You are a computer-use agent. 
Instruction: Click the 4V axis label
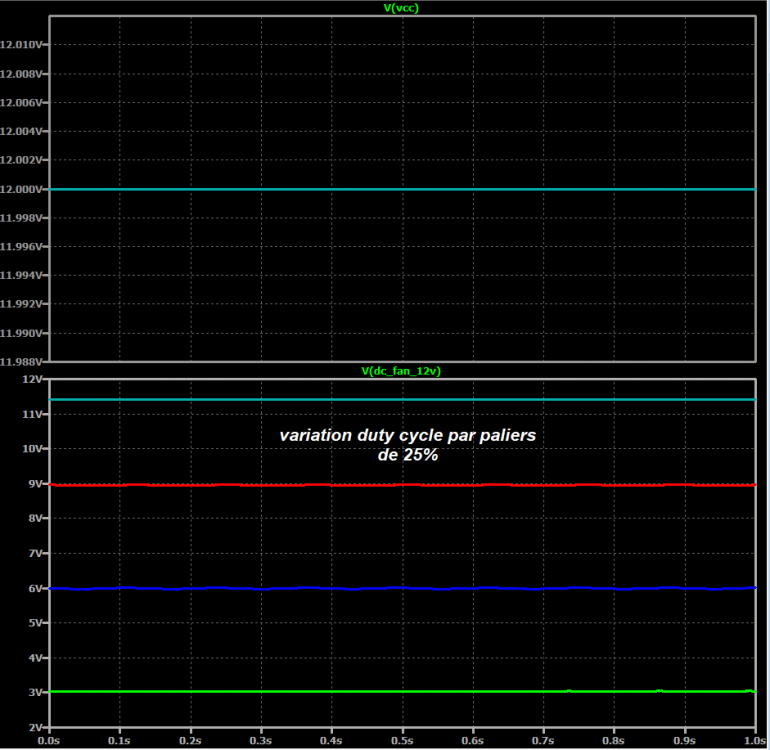[x=36, y=658]
